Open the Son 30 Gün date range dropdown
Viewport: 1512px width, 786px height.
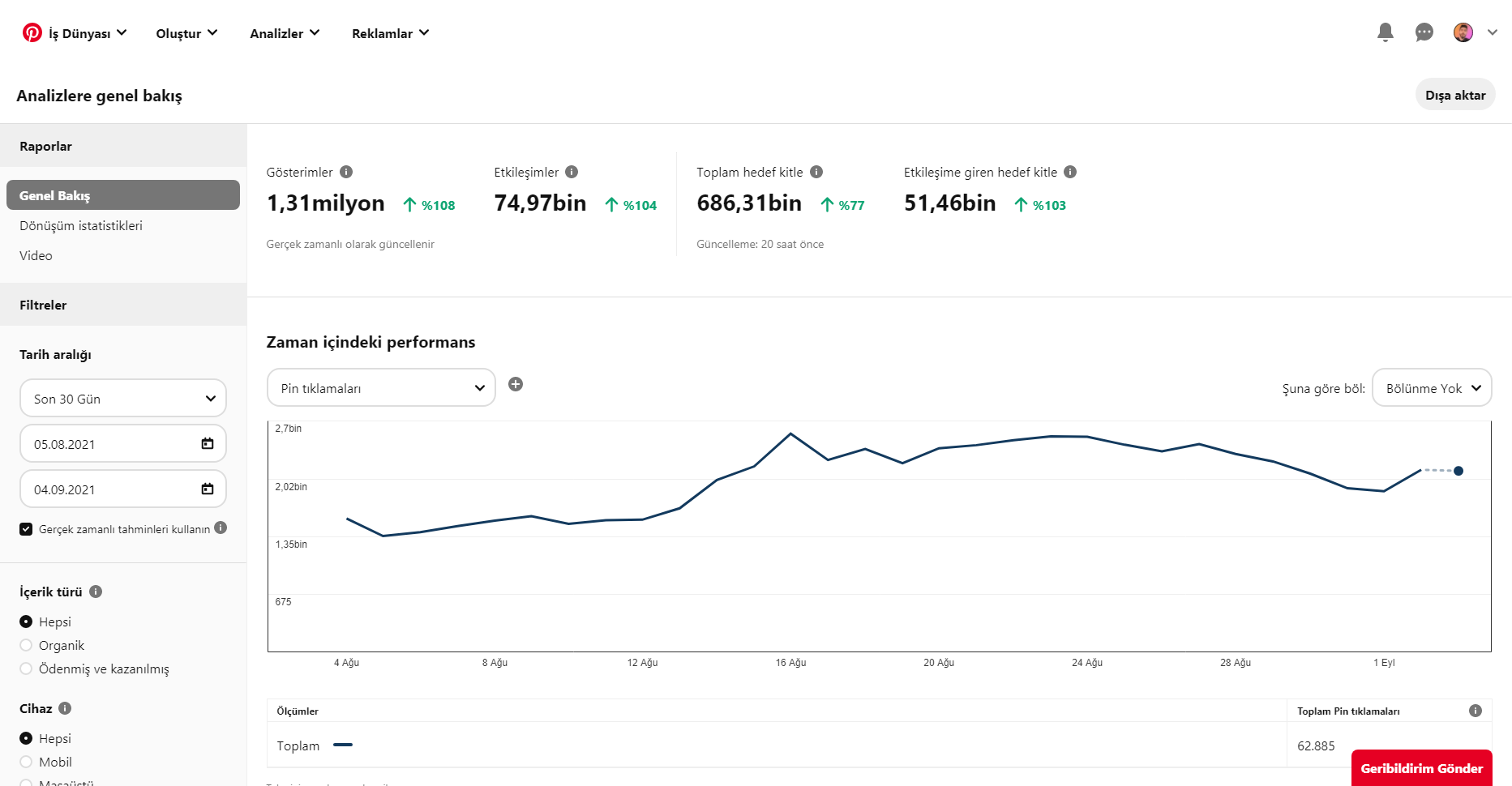point(123,398)
